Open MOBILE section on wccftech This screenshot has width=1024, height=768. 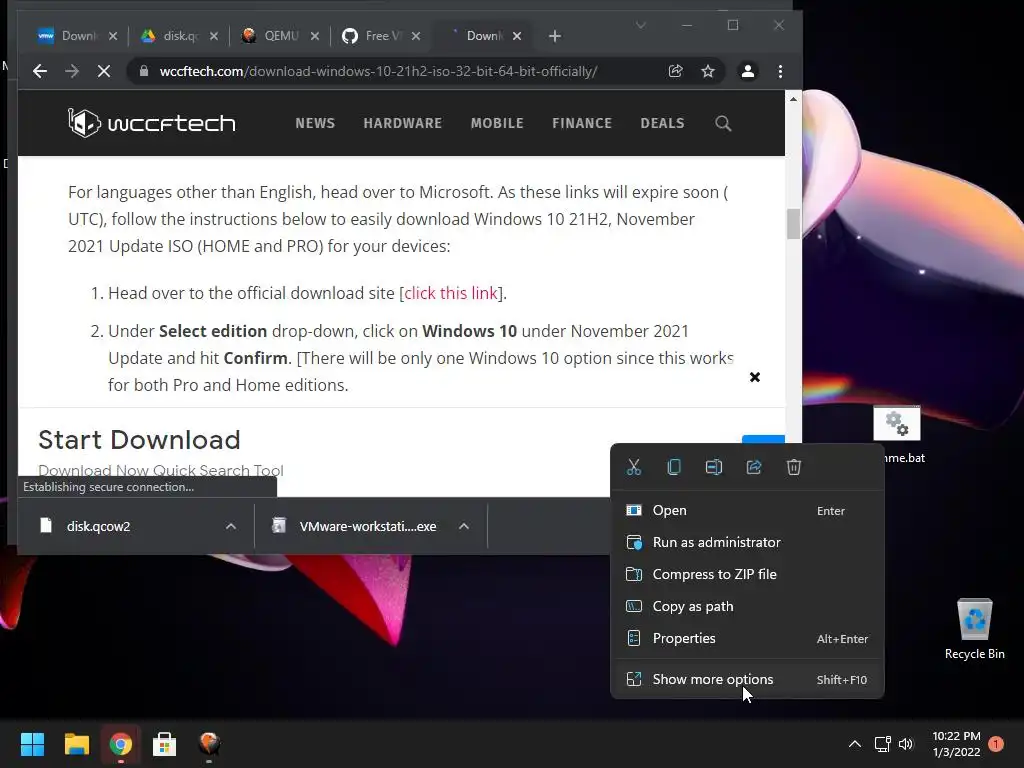coord(497,123)
